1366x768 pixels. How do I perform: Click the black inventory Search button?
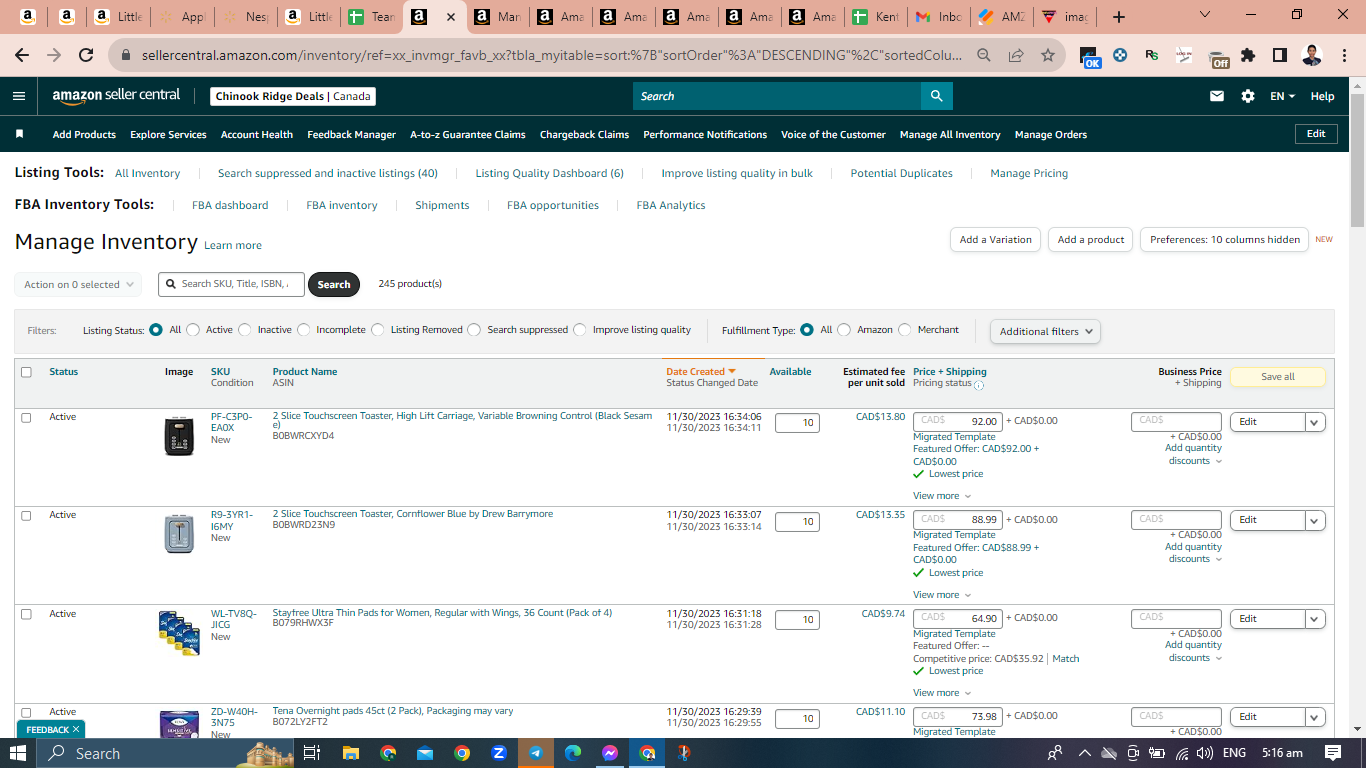coord(334,285)
